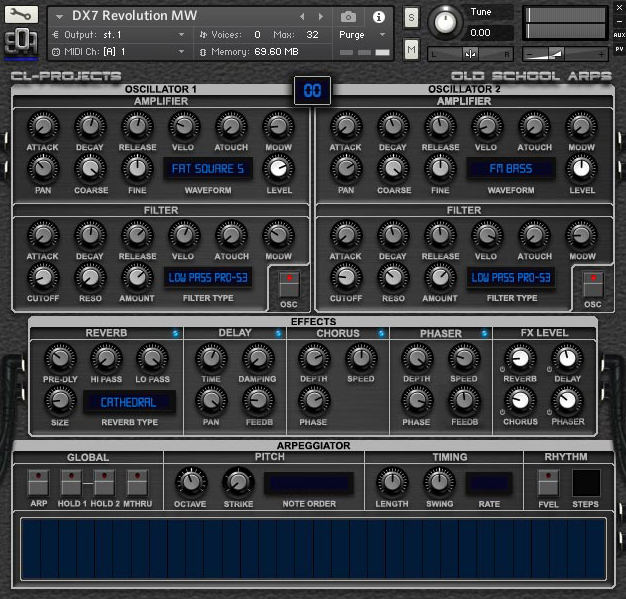The image size is (626, 599).
Task: Open Oscillator 1 waveform selector FAT SQUARE 5
Action: tap(208, 169)
